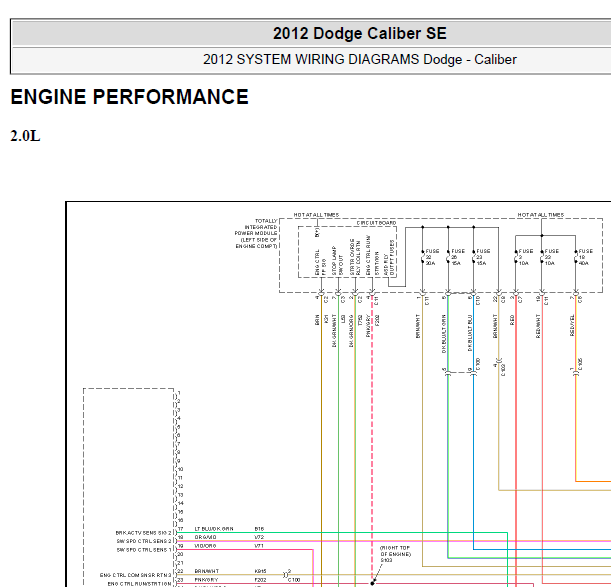Click the 'STOP LAMP SW OUT' label
This screenshot has height=587, width=611.
pyautogui.click(x=337, y=261)
